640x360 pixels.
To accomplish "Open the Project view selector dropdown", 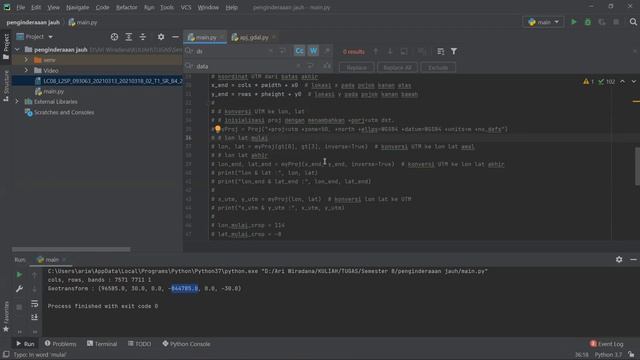I will click(x=35, y=37).
